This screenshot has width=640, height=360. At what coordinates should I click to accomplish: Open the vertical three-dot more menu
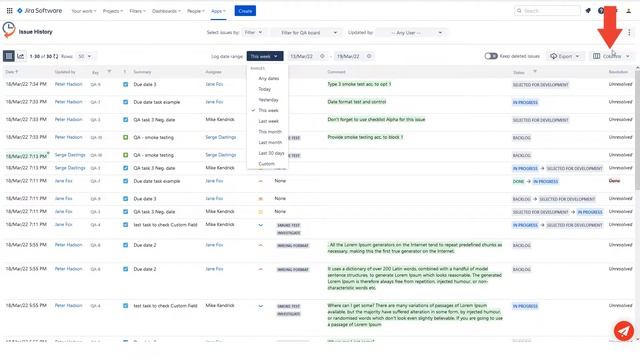629,32
